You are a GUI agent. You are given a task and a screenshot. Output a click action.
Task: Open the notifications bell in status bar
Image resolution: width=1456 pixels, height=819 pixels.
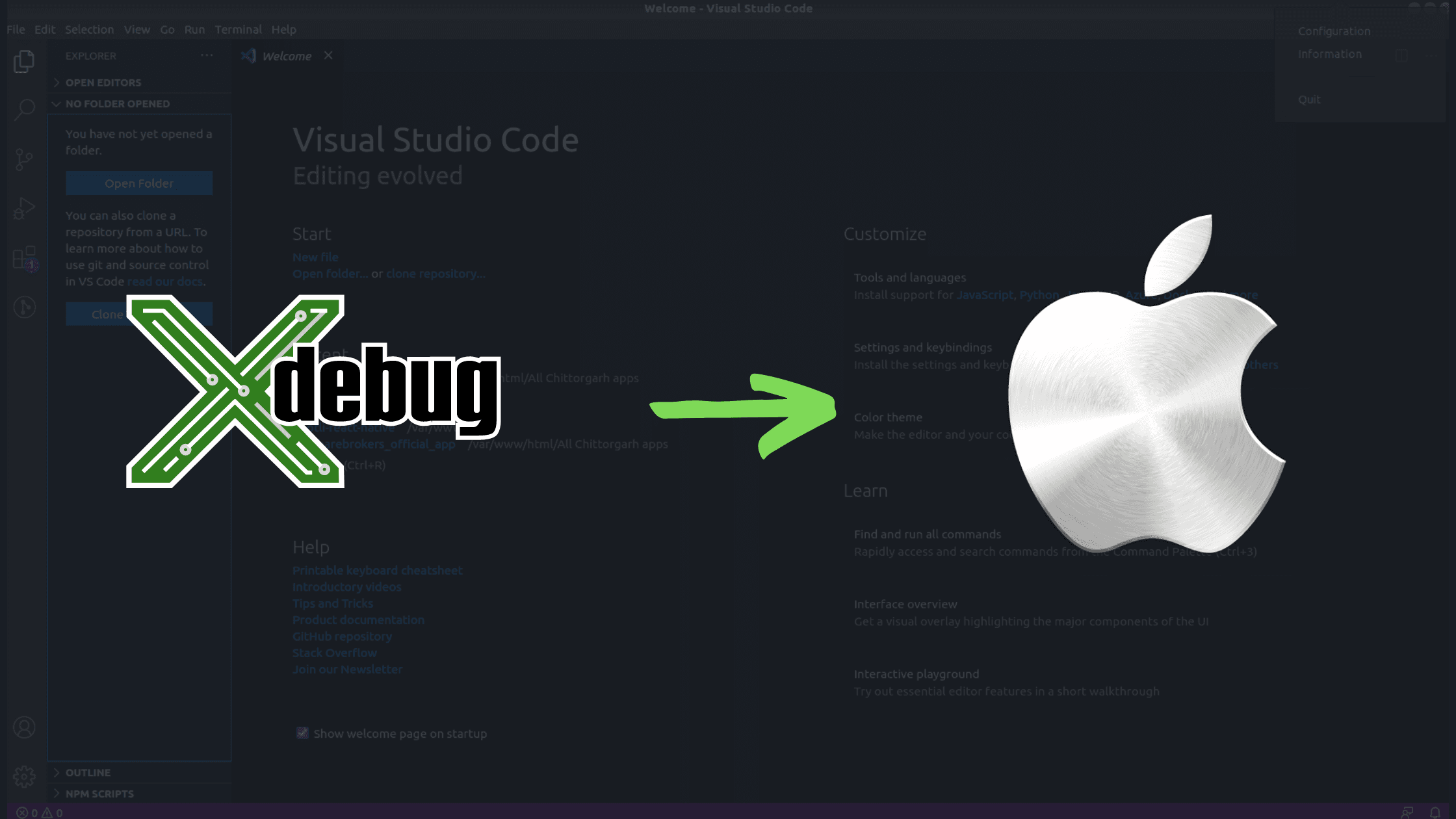point(1435,812)
